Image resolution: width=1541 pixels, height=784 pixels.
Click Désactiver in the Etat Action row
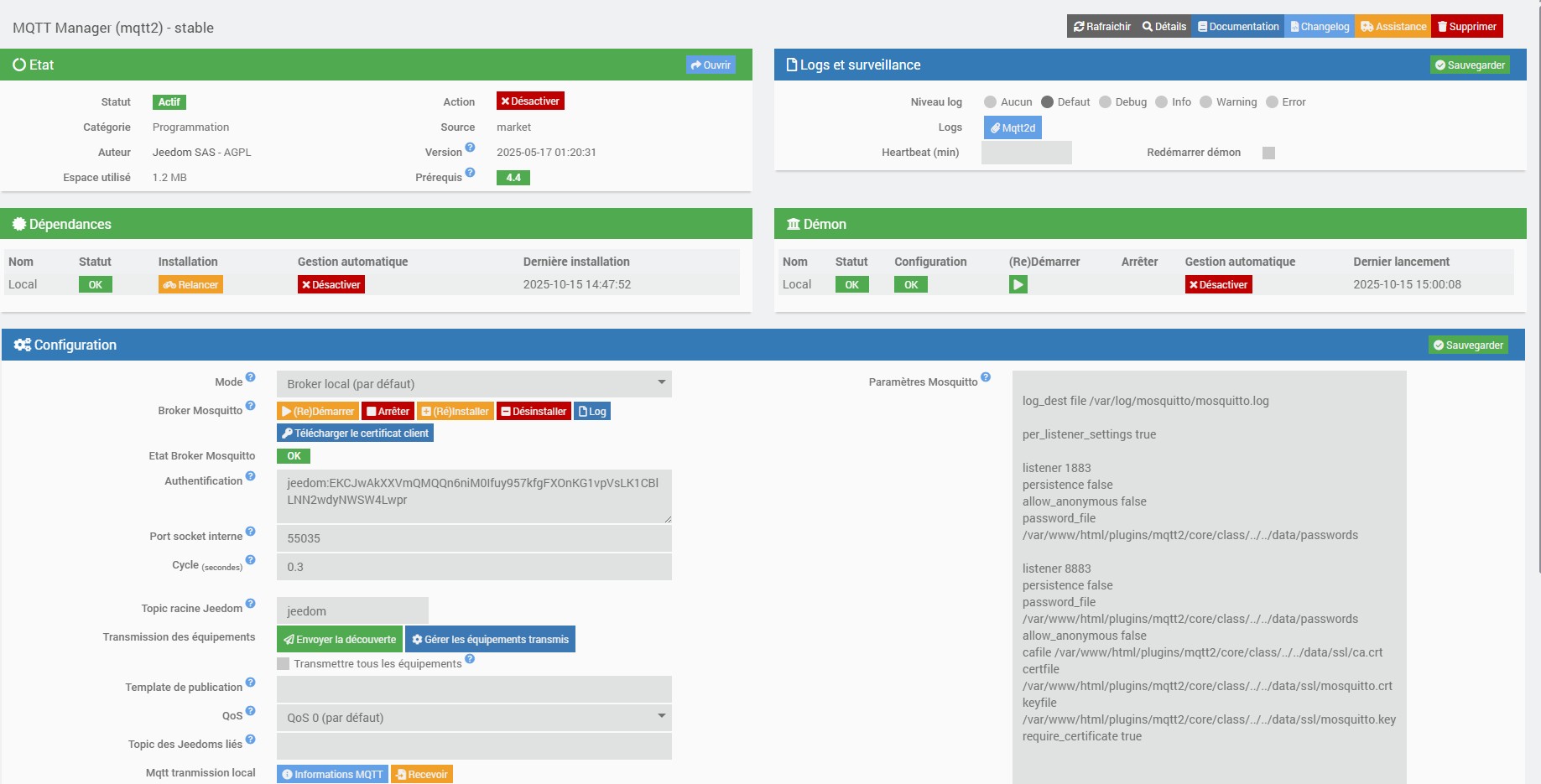[530, 101]
